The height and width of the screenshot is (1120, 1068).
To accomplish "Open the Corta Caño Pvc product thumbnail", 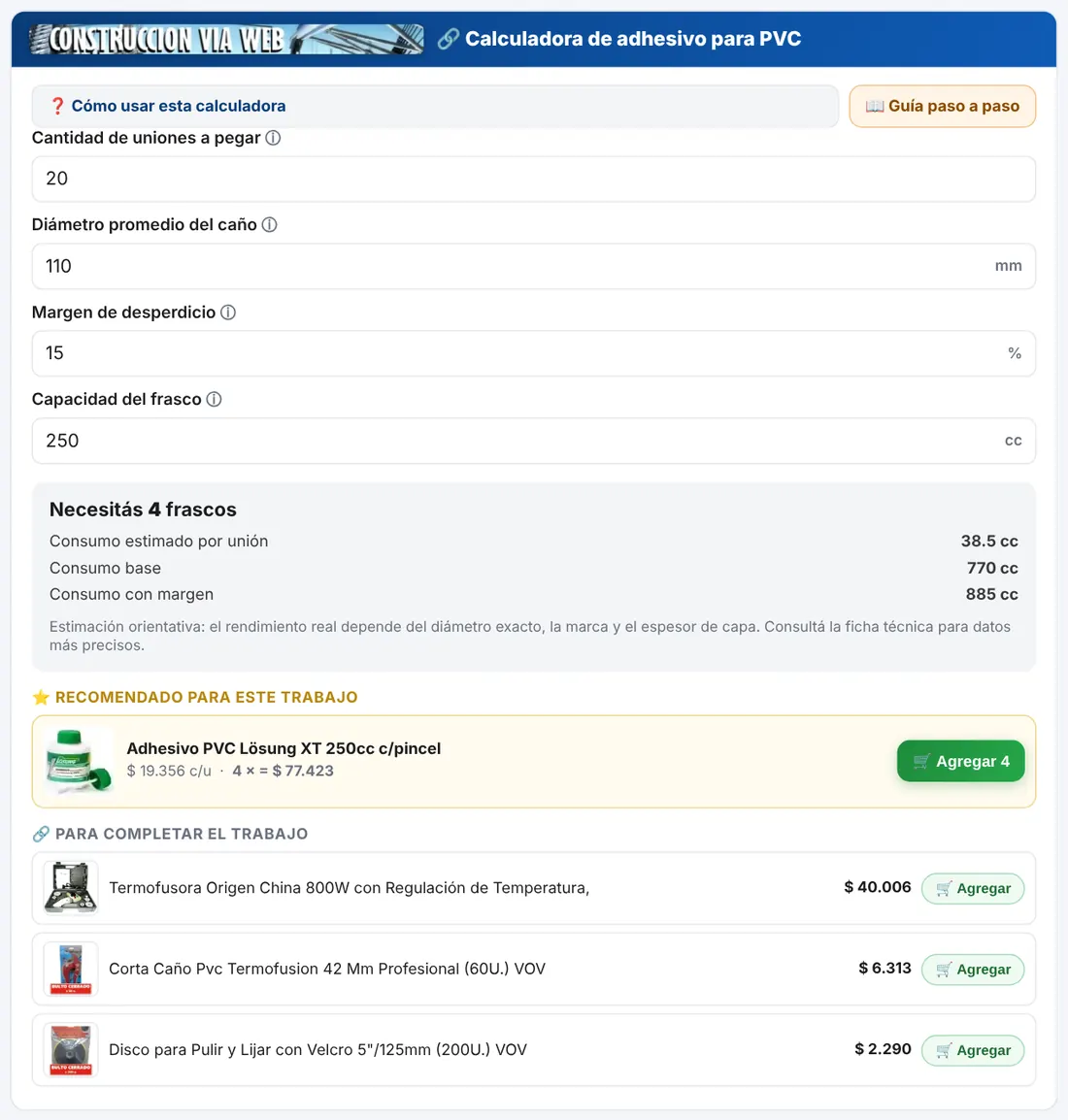I will tap(70, 970).
